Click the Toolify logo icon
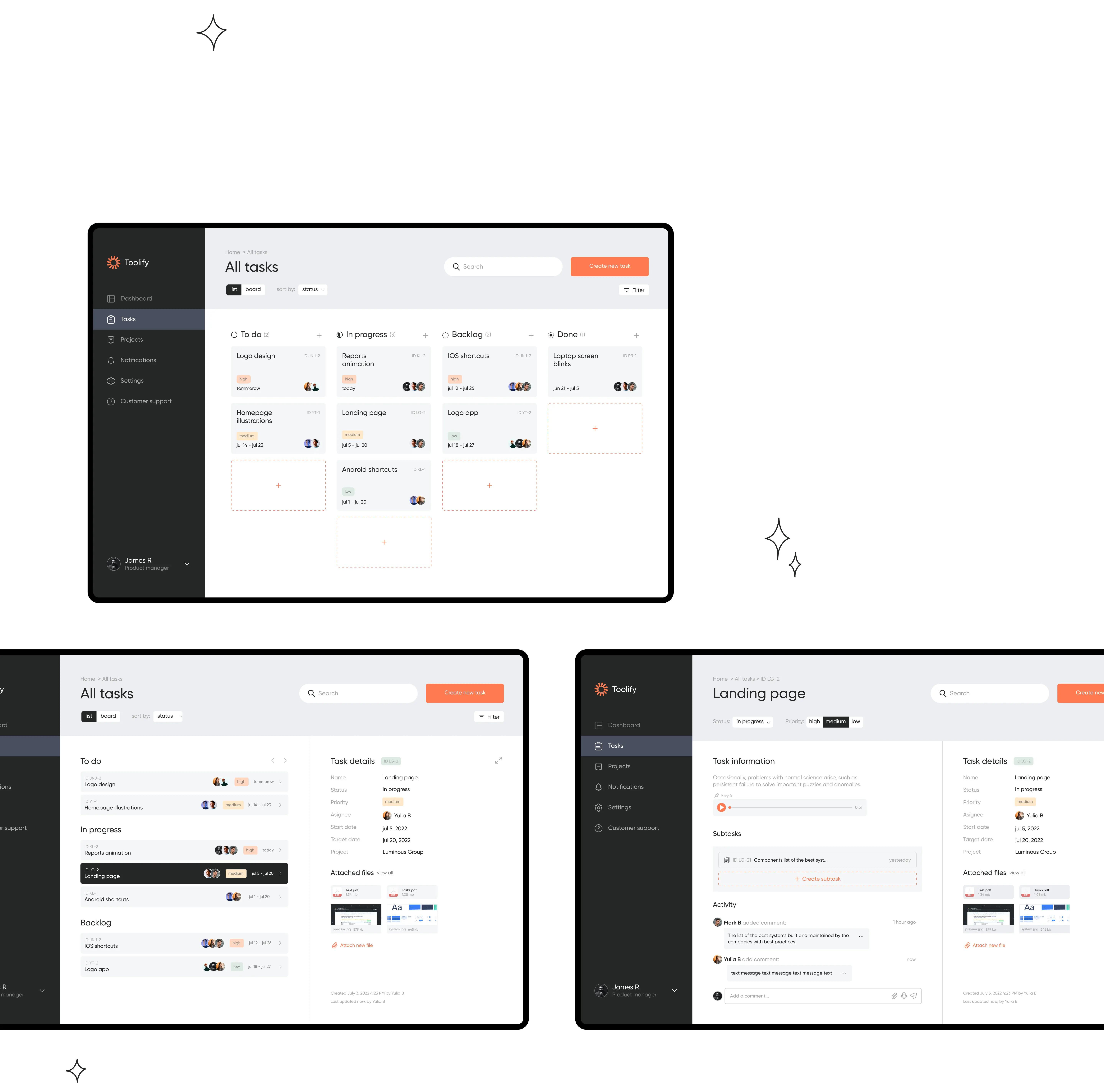Viewport: 1104px width, 1092px height. [113, 262]
